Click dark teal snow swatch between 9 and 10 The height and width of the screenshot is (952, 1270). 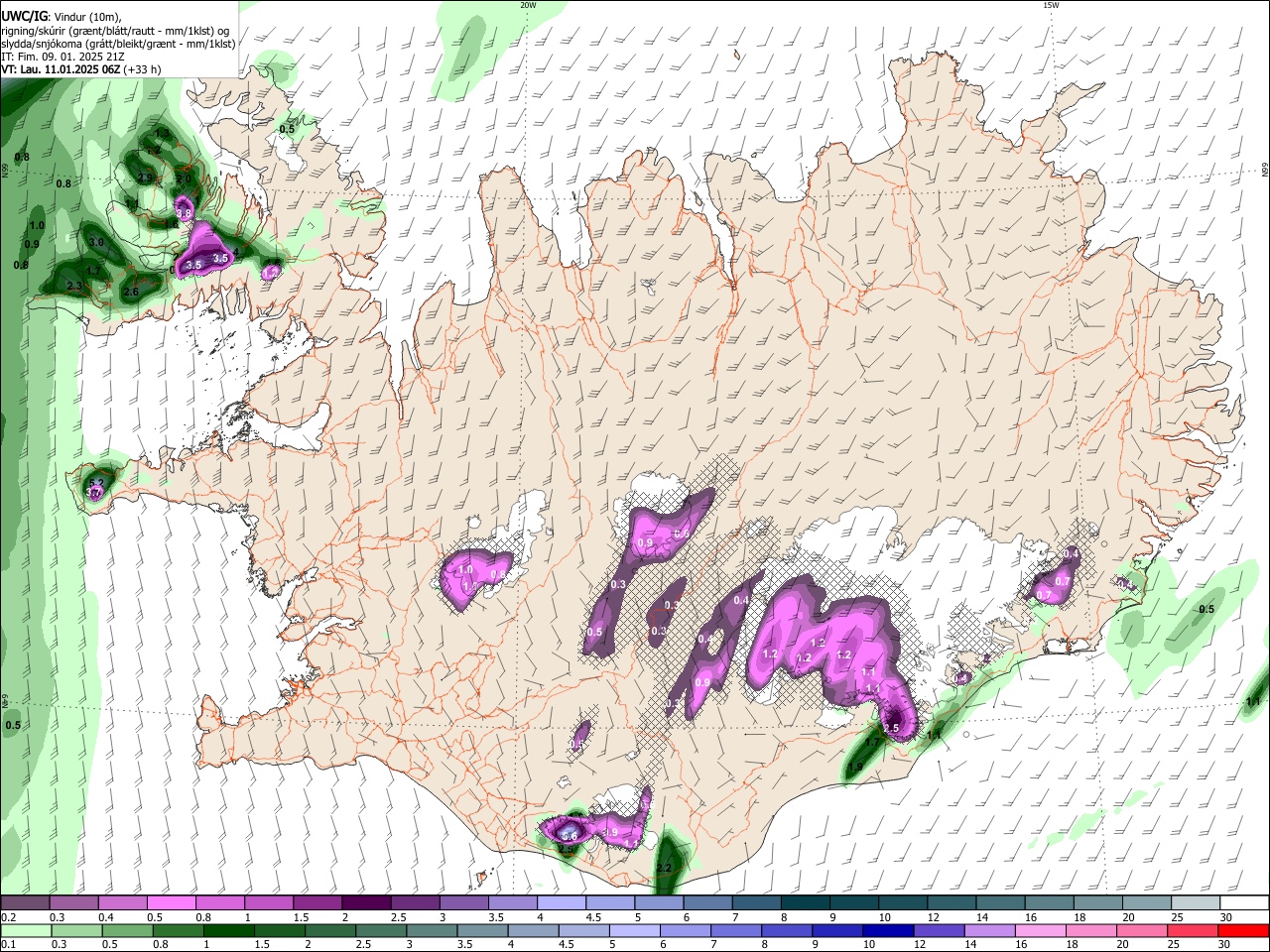coord(854,902)
